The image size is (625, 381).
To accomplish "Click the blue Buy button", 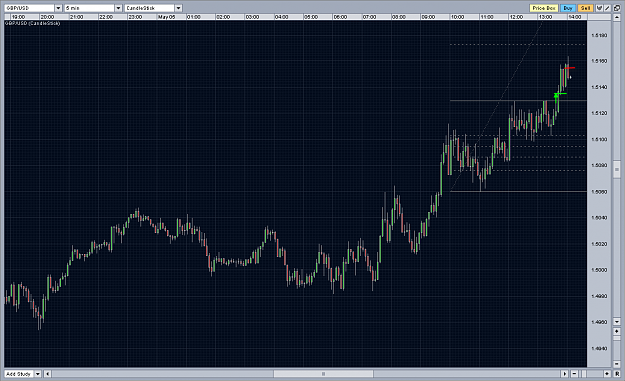I will pos(568,8).
